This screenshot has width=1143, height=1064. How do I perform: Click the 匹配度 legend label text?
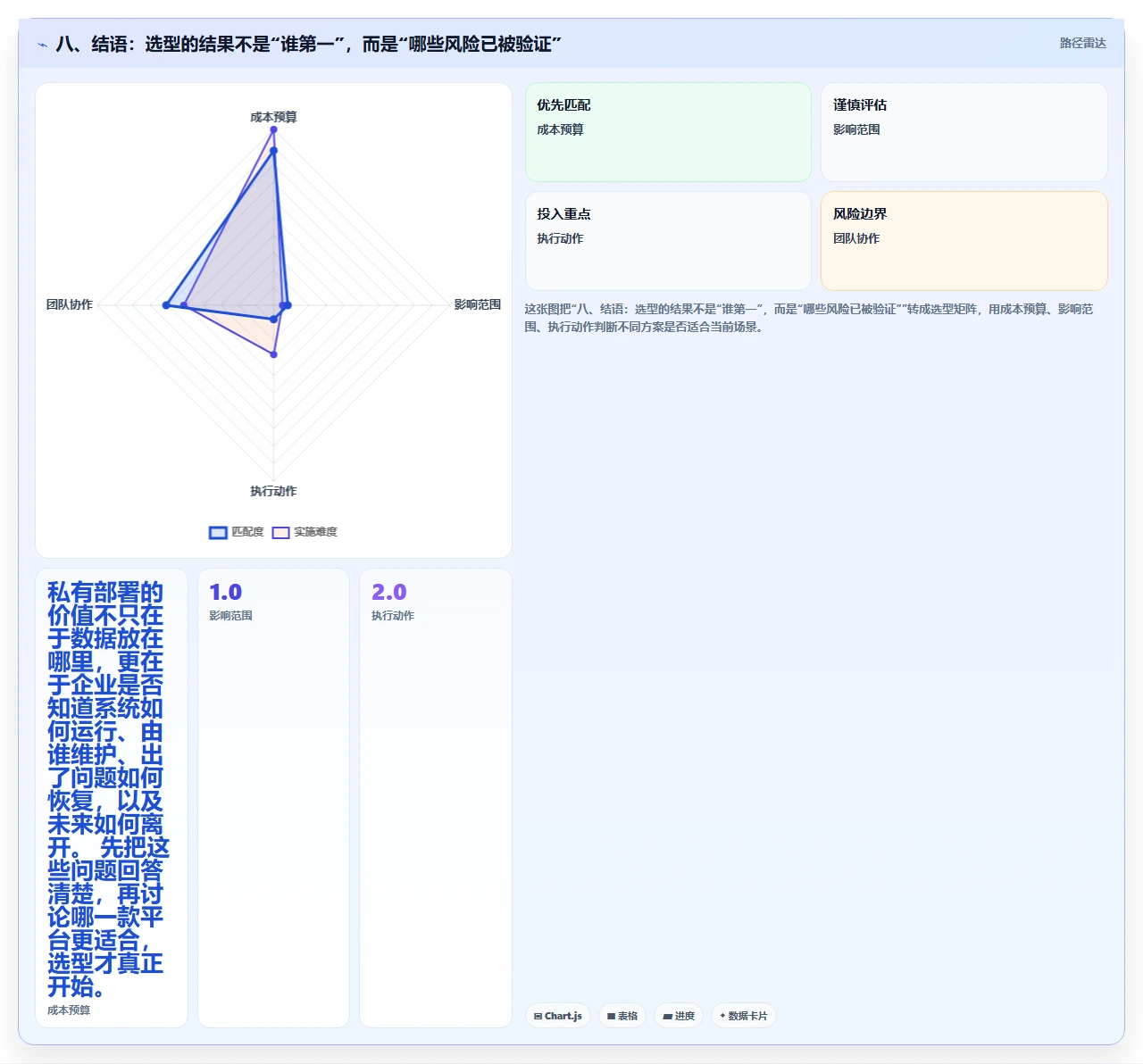coord(248,532)
